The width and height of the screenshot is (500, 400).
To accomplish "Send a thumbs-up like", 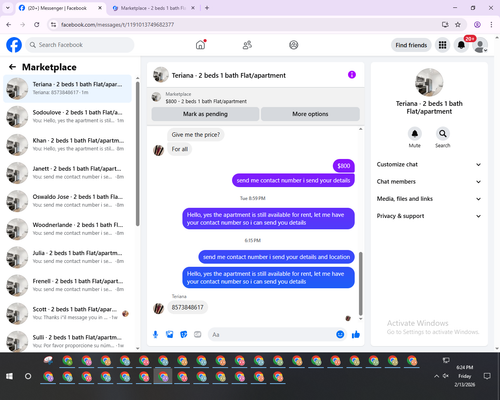I will point(356,334).
